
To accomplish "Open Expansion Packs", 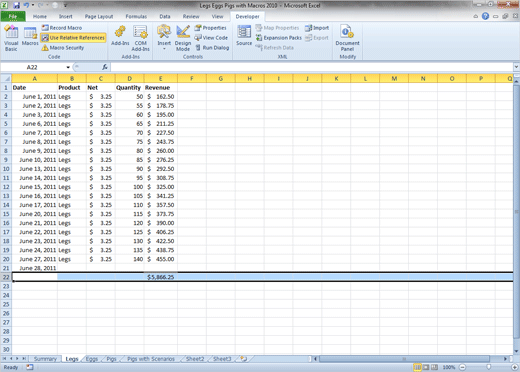I will point(279,38).
